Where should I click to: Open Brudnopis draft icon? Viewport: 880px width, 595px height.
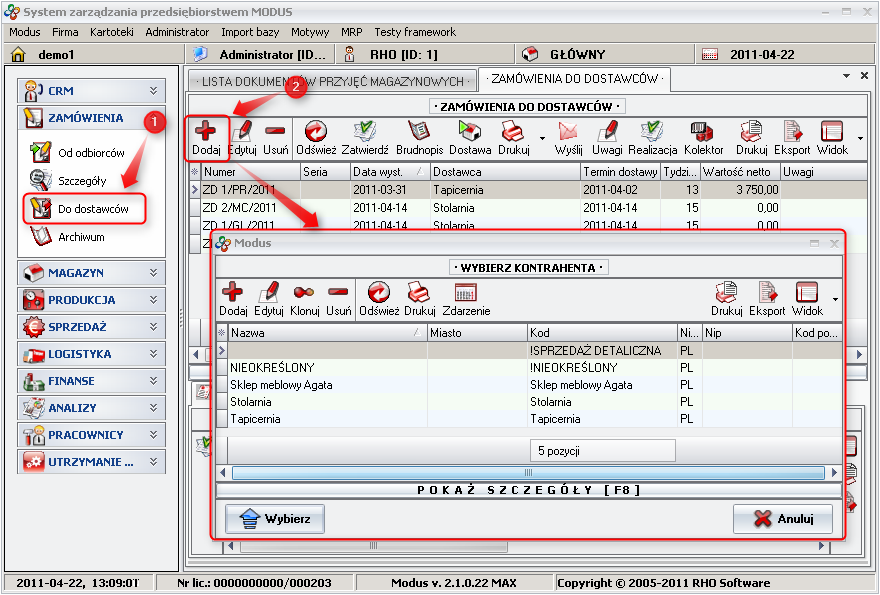pos(419,132)
